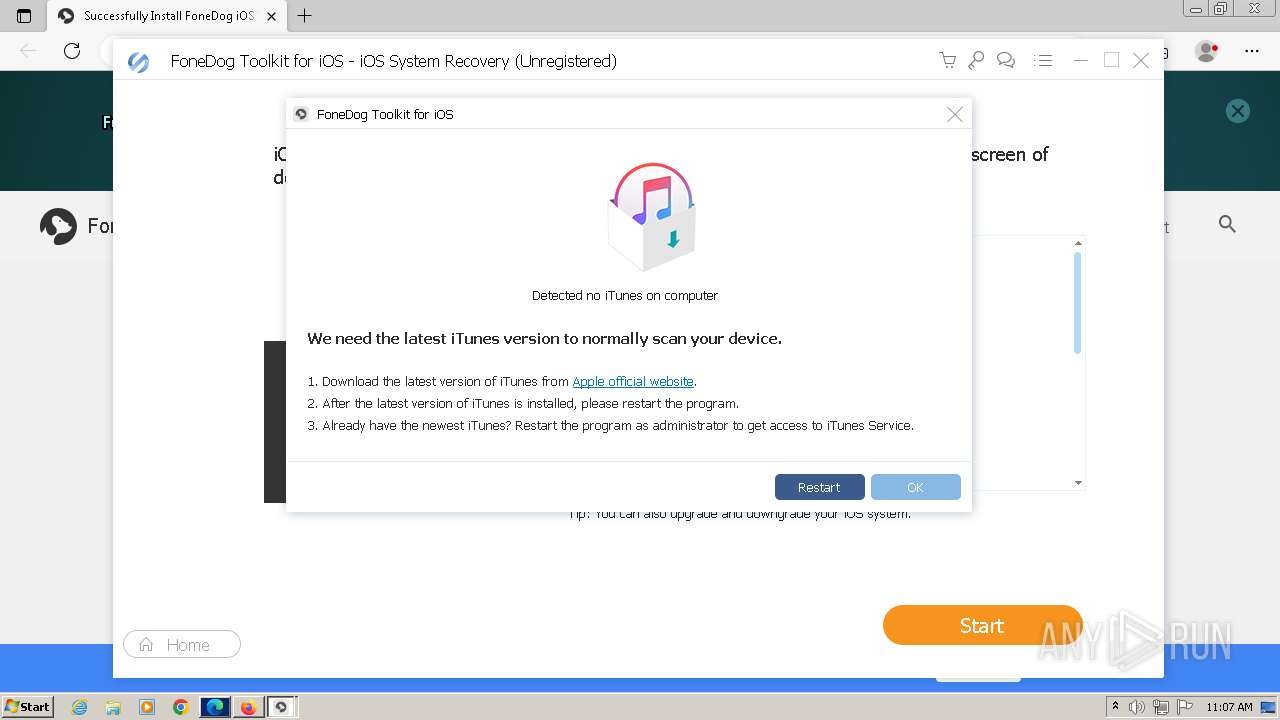The height and width of the screenshot is (720, 1280).
Task: Launch Internet Explorer from taskbar
Action: pyautogui.click(x=80, y=707)
